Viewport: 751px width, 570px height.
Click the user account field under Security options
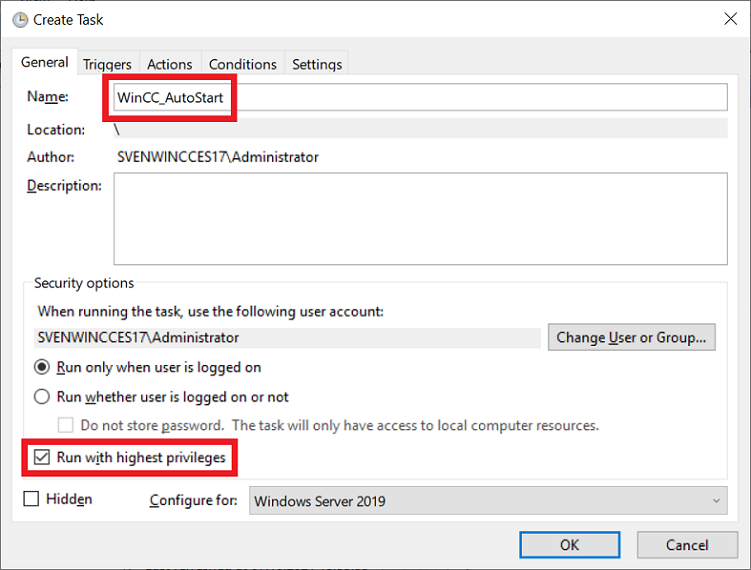tap(287, 338)
